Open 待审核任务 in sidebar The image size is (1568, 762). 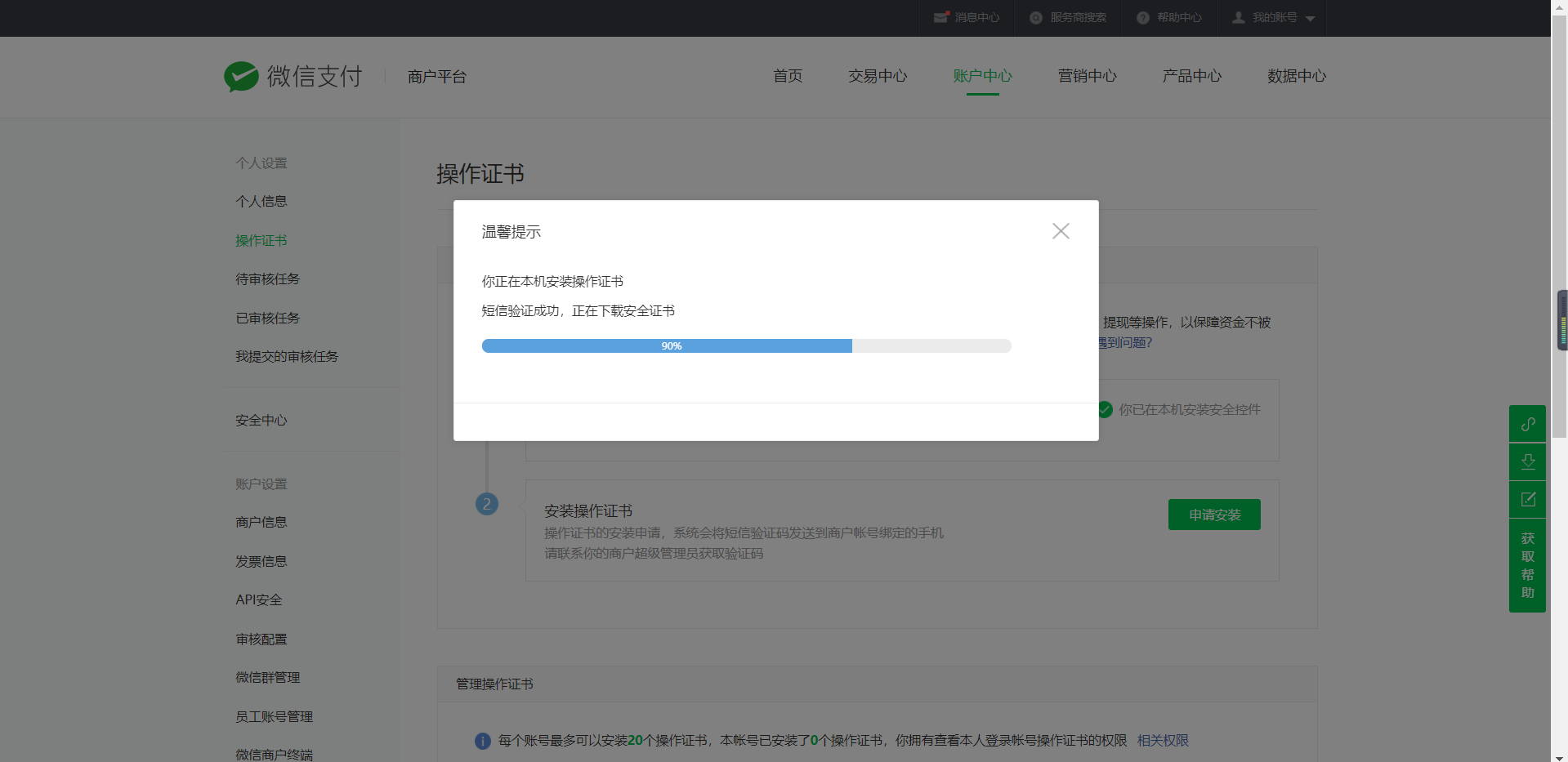(x=268, y=279)
